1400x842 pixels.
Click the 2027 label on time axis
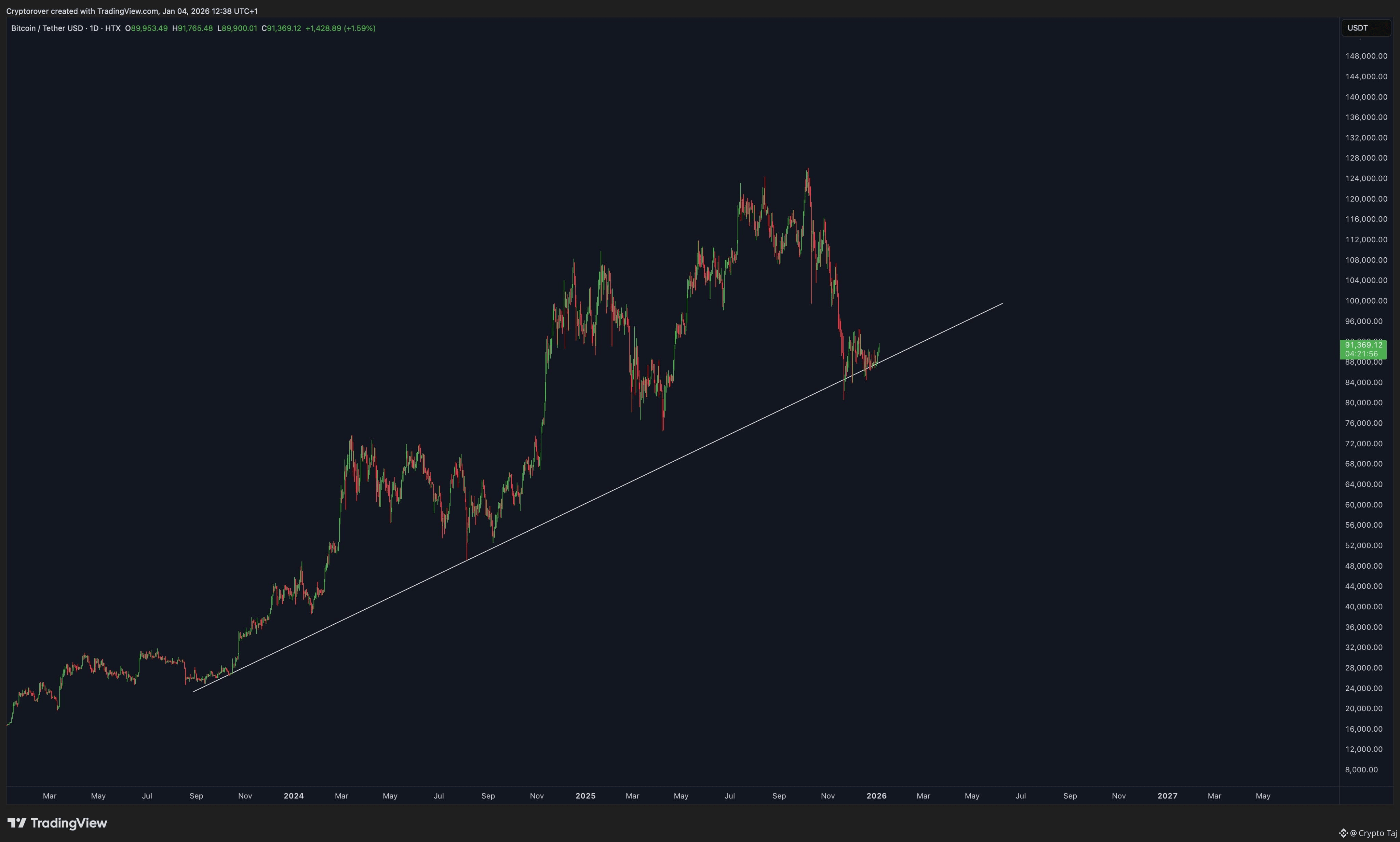(x=1167, y=796)
